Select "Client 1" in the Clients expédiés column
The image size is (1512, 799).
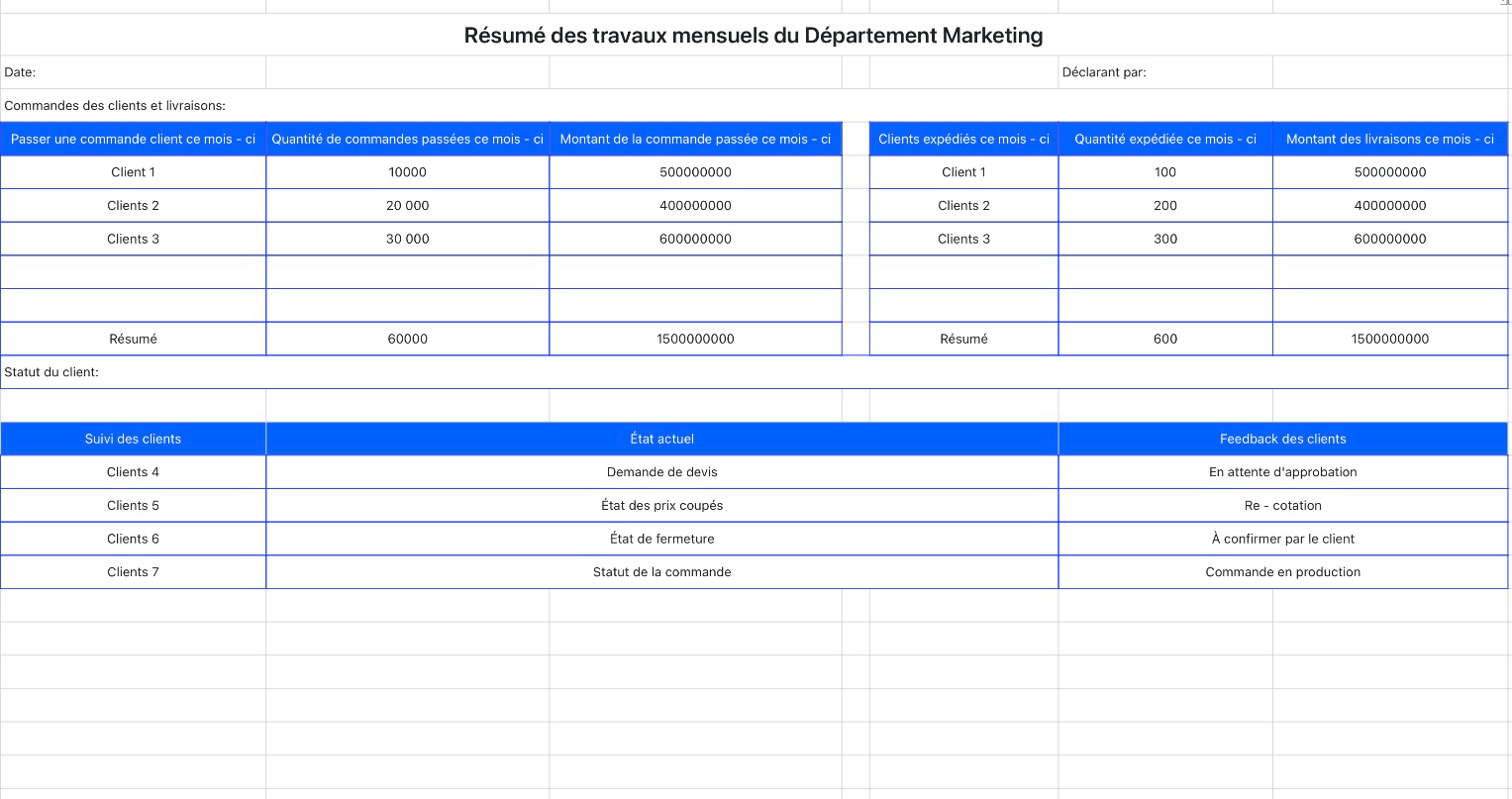tap(963, 172)
